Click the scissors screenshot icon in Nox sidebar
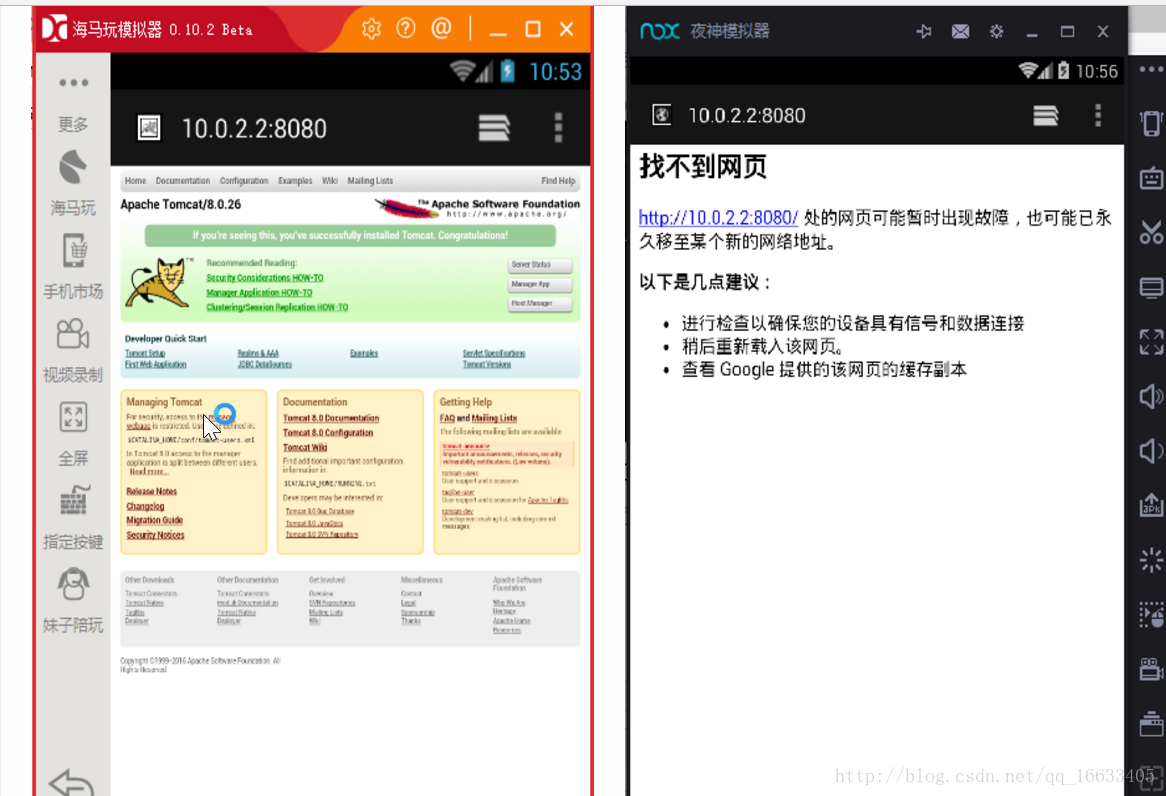Image resolution: width=1166 pixels, height=796 pixels. point(1151,232)
